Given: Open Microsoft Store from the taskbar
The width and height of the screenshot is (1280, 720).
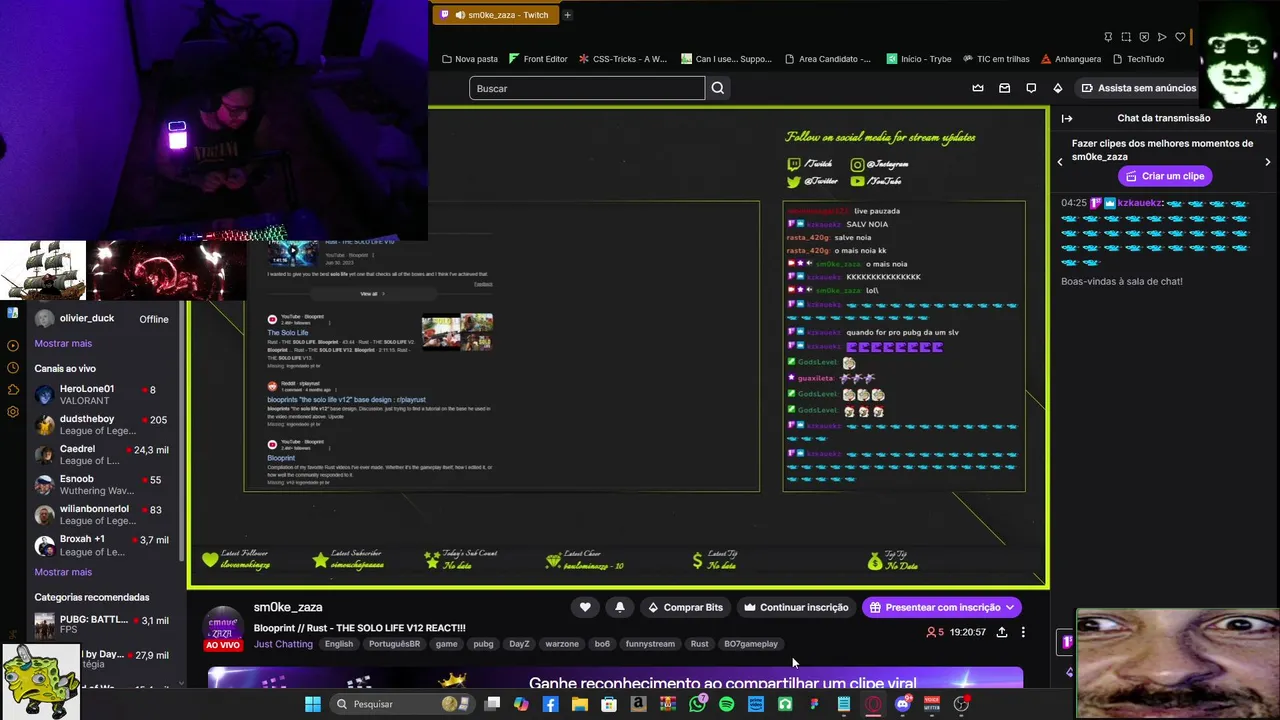Looking at the screenshot, I should pyautogui.click(x=609, y=704).
